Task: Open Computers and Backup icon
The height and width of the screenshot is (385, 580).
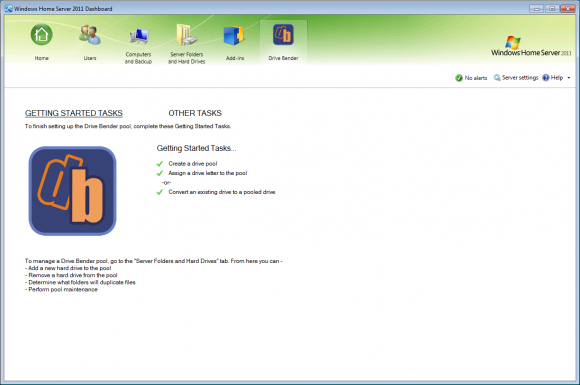Action: pos(139,37)
